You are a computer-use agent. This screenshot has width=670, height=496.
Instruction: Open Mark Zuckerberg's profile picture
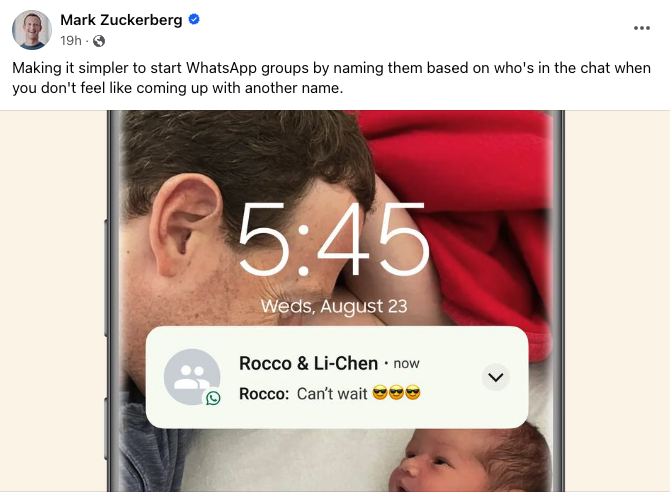tap(32, 30)
